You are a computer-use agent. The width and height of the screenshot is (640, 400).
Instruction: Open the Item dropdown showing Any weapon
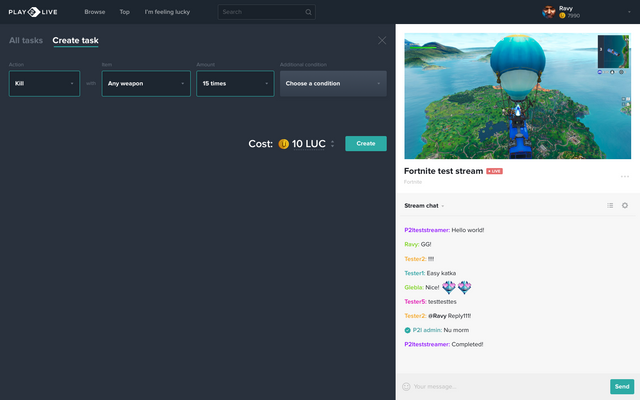click(x=146, y=84)
